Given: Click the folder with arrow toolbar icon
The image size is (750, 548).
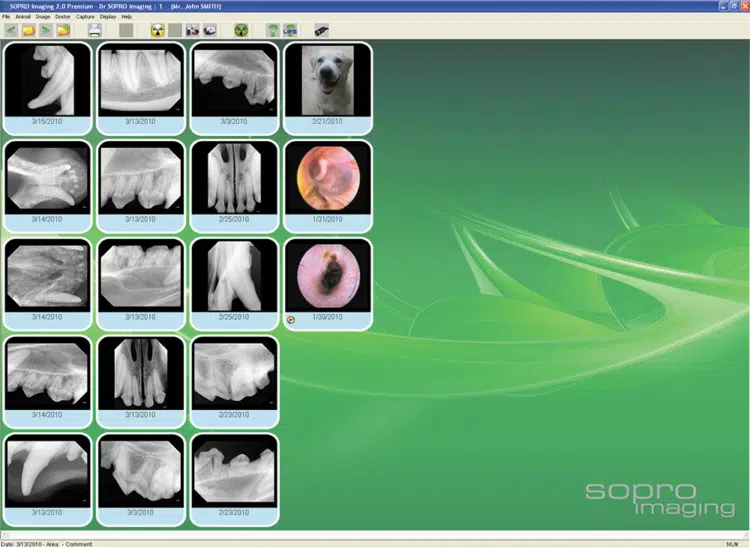Looking at the screenshot, I should pos(63,30).
